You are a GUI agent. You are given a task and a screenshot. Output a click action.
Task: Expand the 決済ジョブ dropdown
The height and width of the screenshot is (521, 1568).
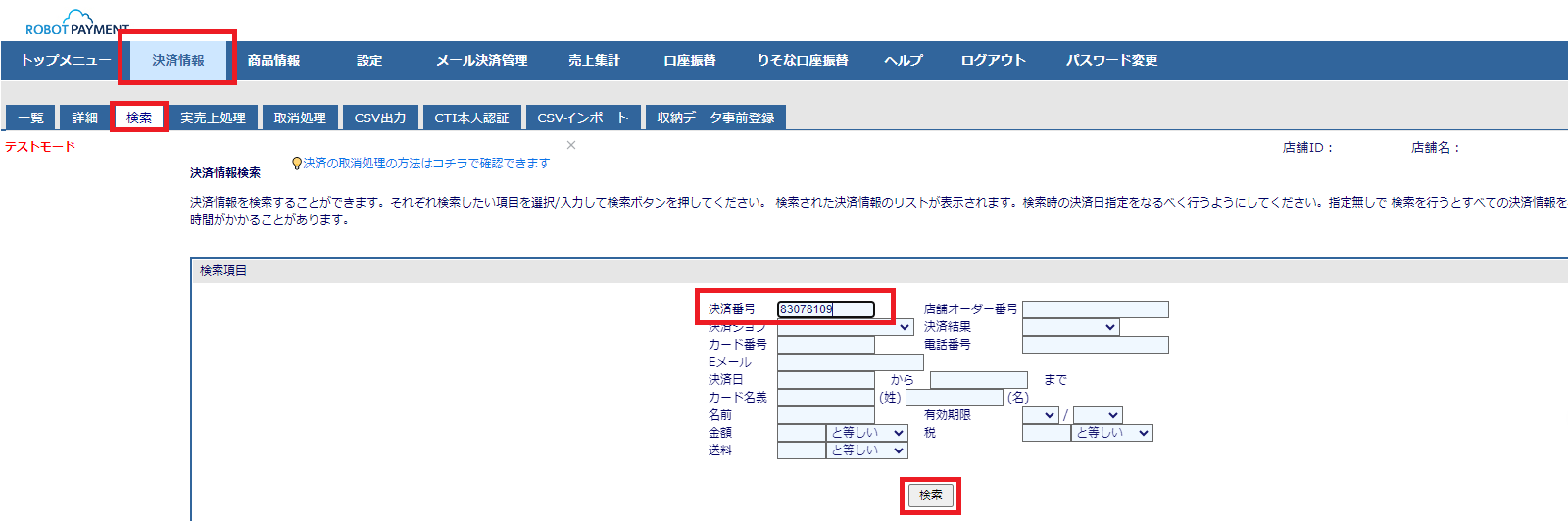[x=846, y=327]
